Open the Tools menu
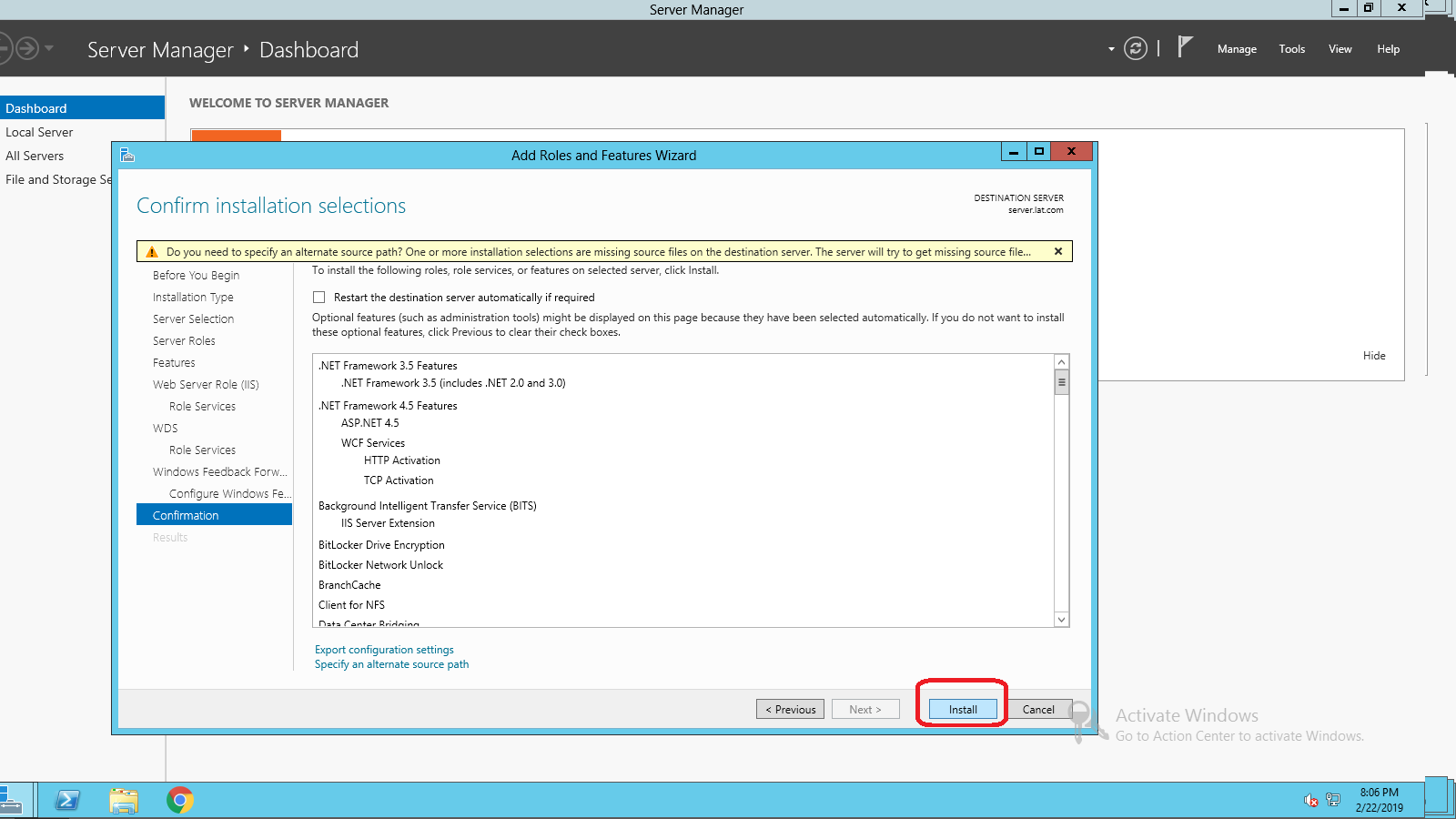 click(x=1291, y=49)
